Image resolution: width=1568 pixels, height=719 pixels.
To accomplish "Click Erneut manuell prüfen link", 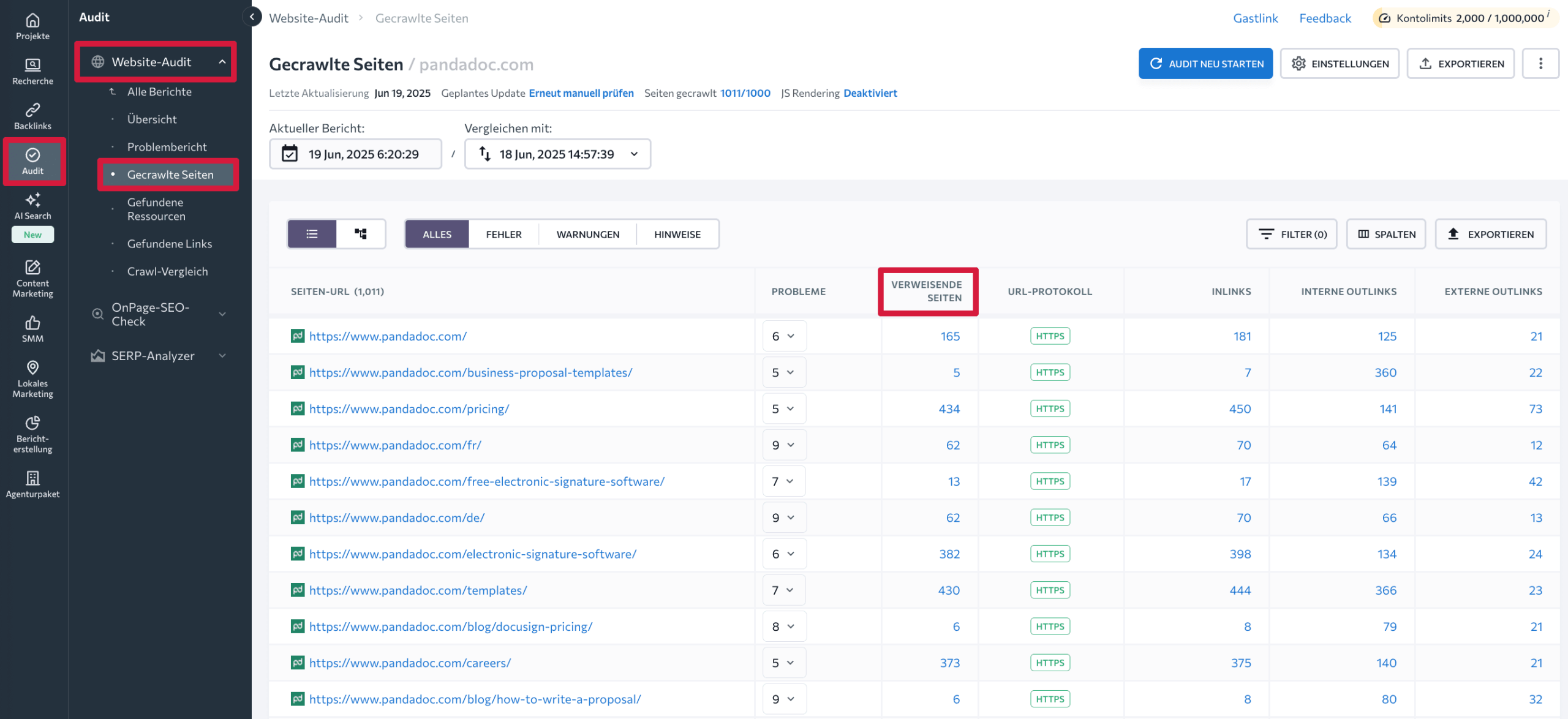I will (581, 93).
